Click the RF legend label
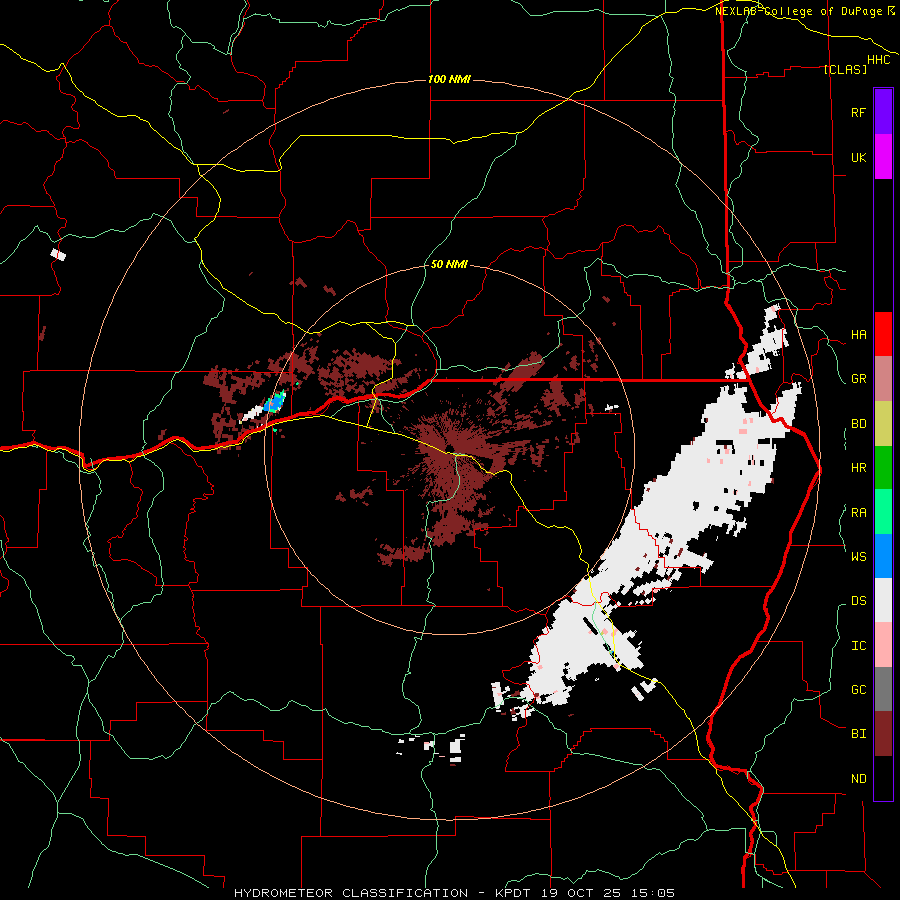The width and height of the screenshot is (900, 900). 858,112
